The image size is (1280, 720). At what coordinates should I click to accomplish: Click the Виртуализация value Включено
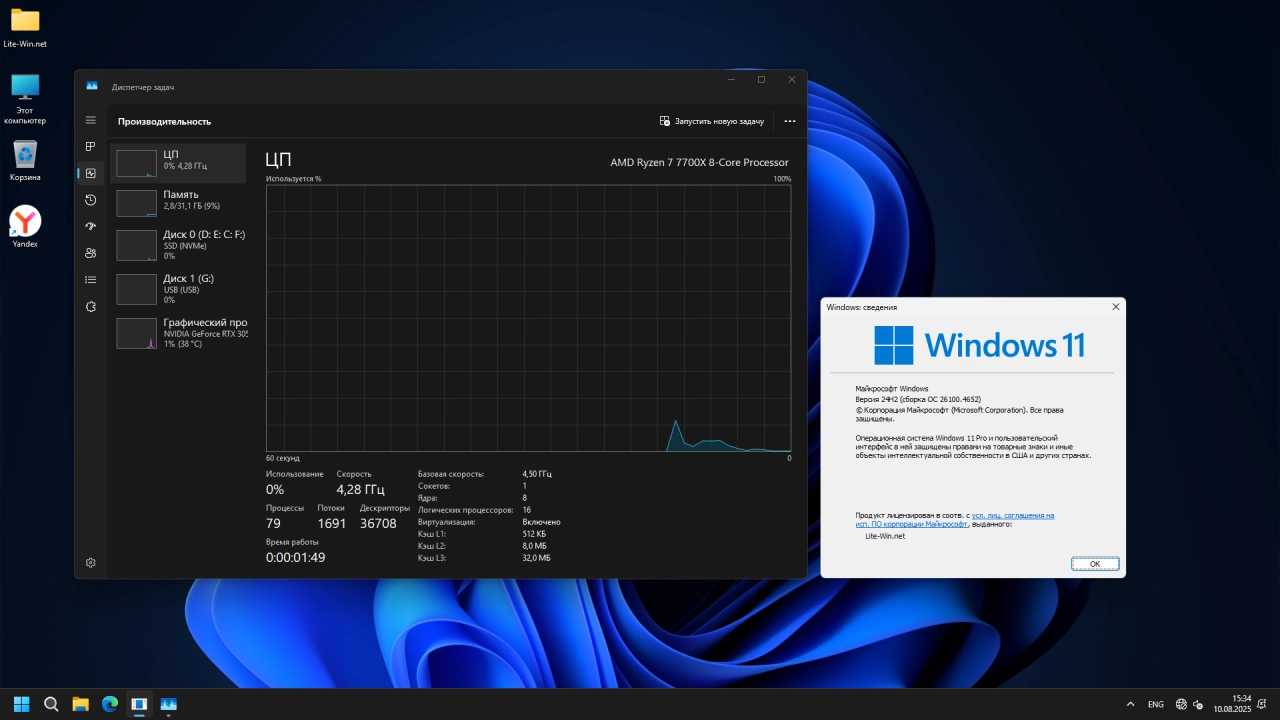(541, 522)
